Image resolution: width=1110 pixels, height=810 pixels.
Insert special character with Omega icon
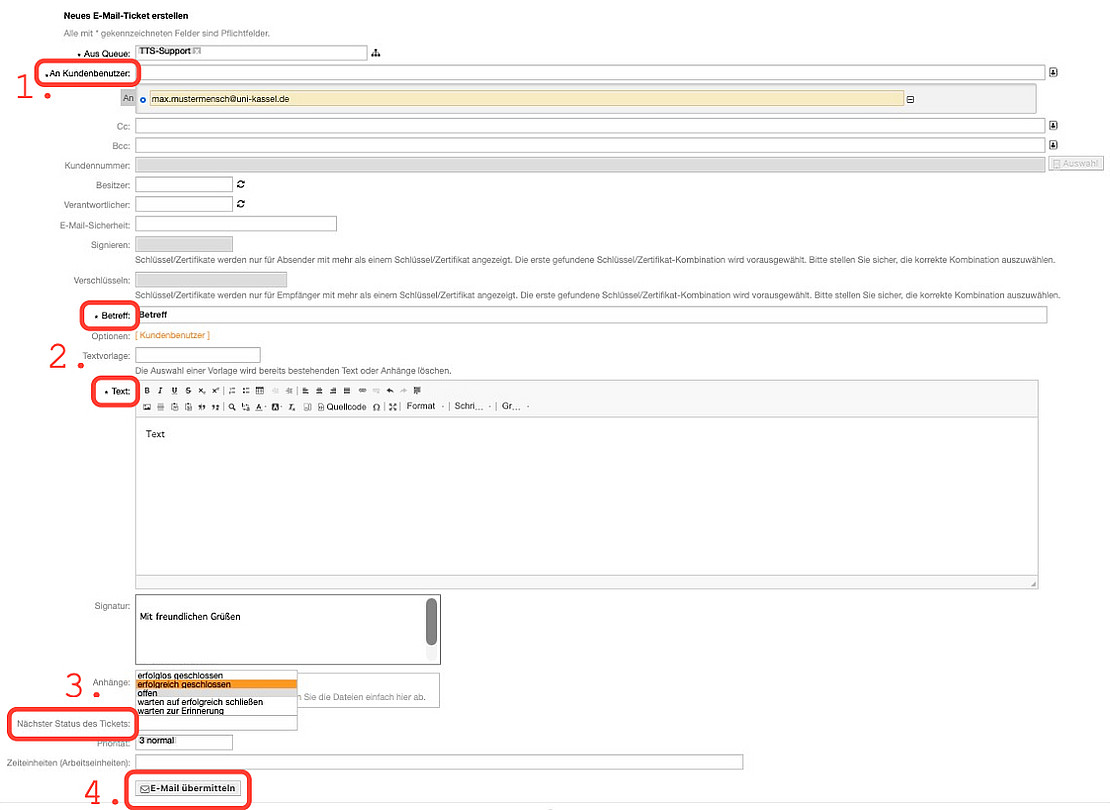click(376, 407)
